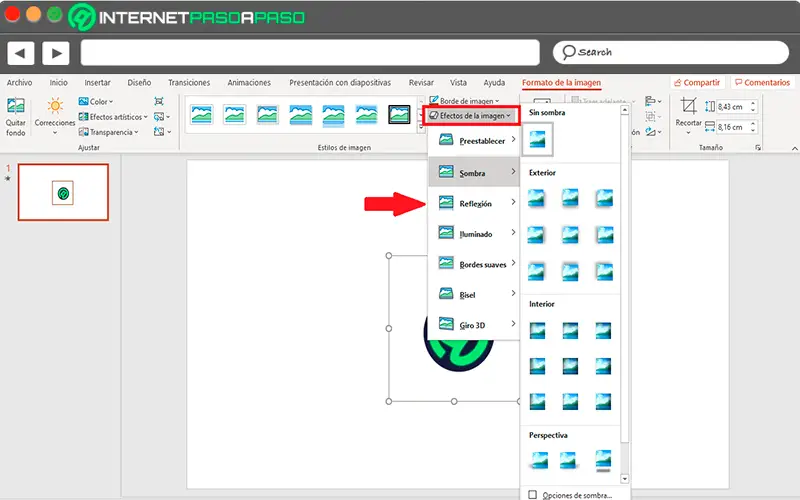Select slide 1 thumbnail

[63, 192]
